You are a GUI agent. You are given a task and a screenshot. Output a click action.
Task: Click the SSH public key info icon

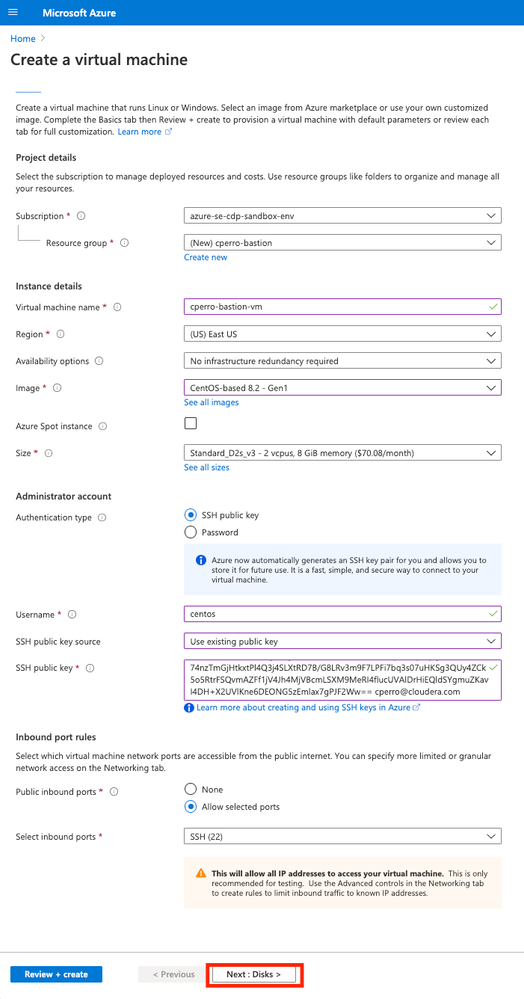90,668
